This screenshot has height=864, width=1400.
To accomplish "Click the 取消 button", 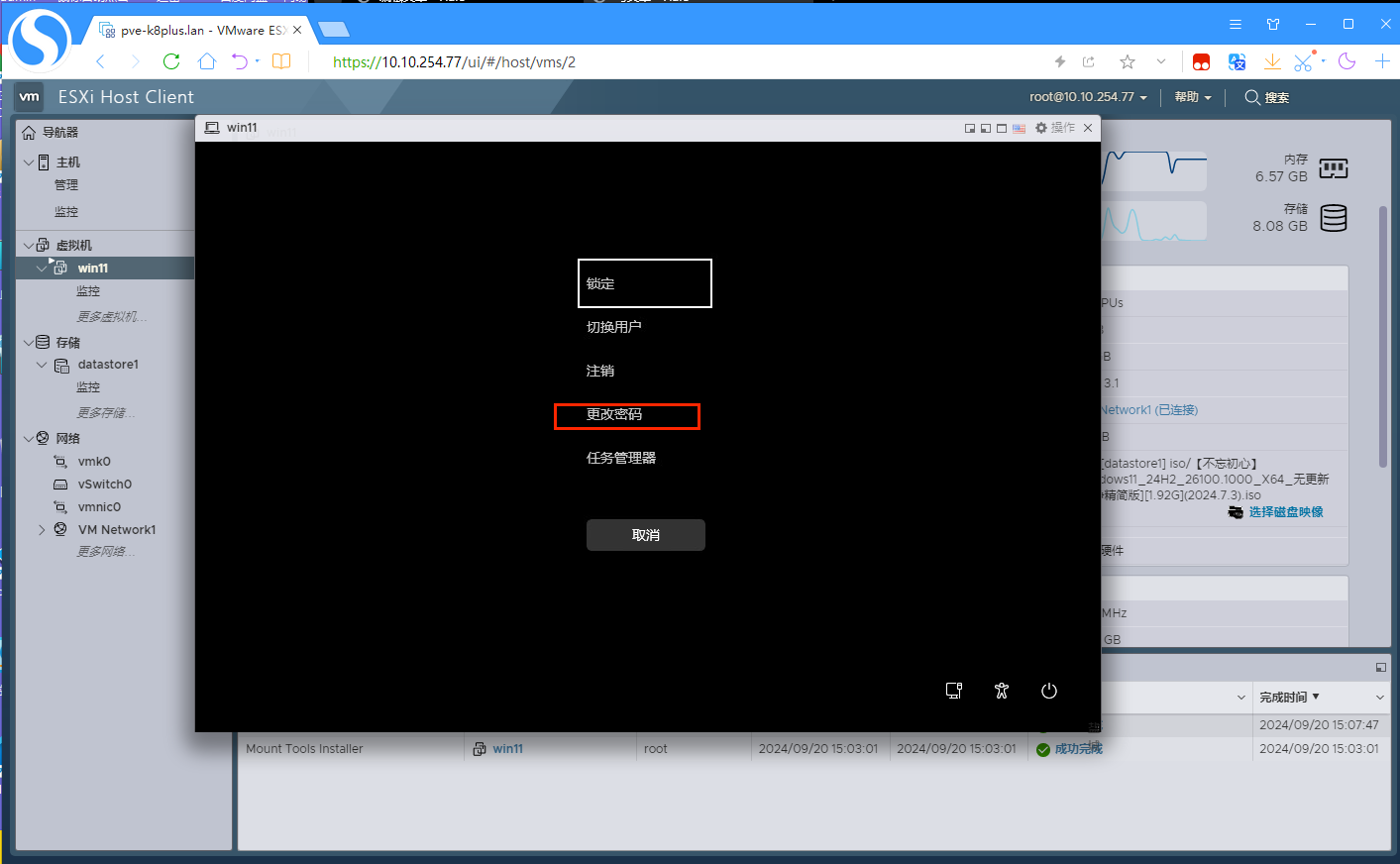I will [x=646, y=535].
